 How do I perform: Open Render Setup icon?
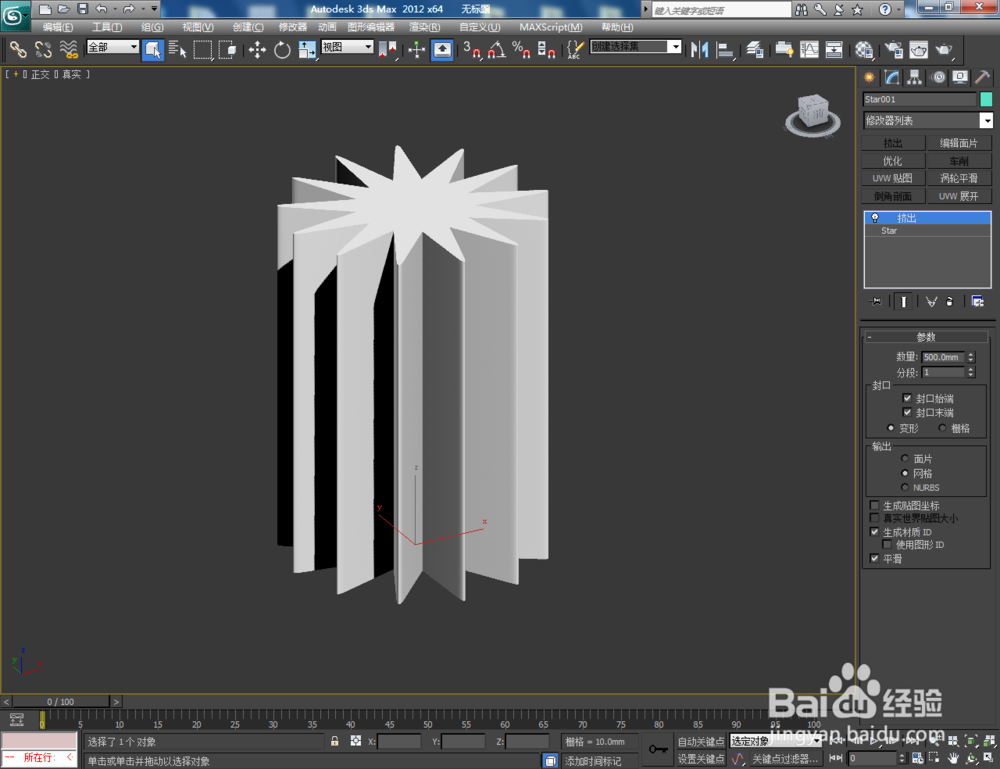pos(893,50)
